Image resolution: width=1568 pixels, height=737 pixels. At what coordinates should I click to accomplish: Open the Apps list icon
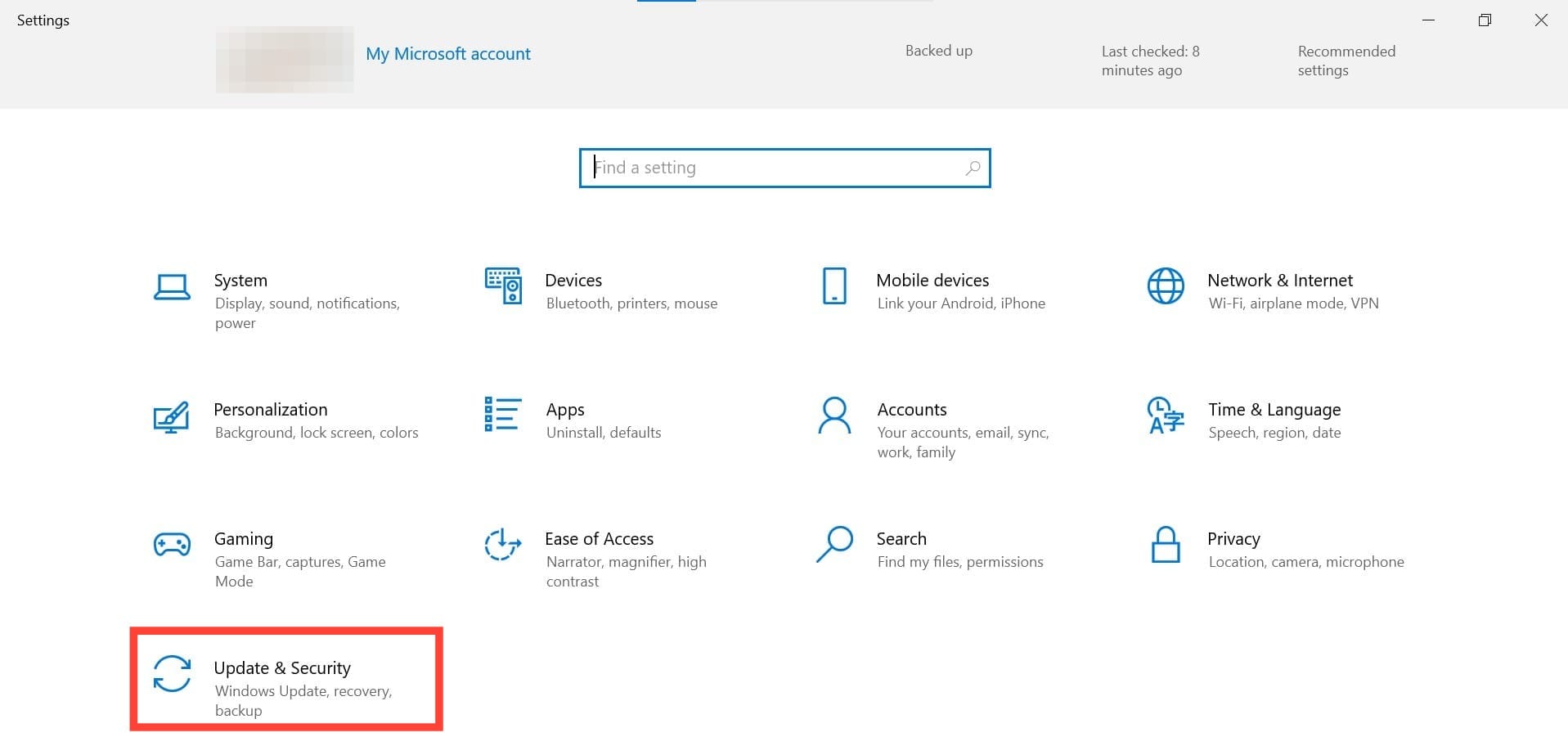[502, 415]
